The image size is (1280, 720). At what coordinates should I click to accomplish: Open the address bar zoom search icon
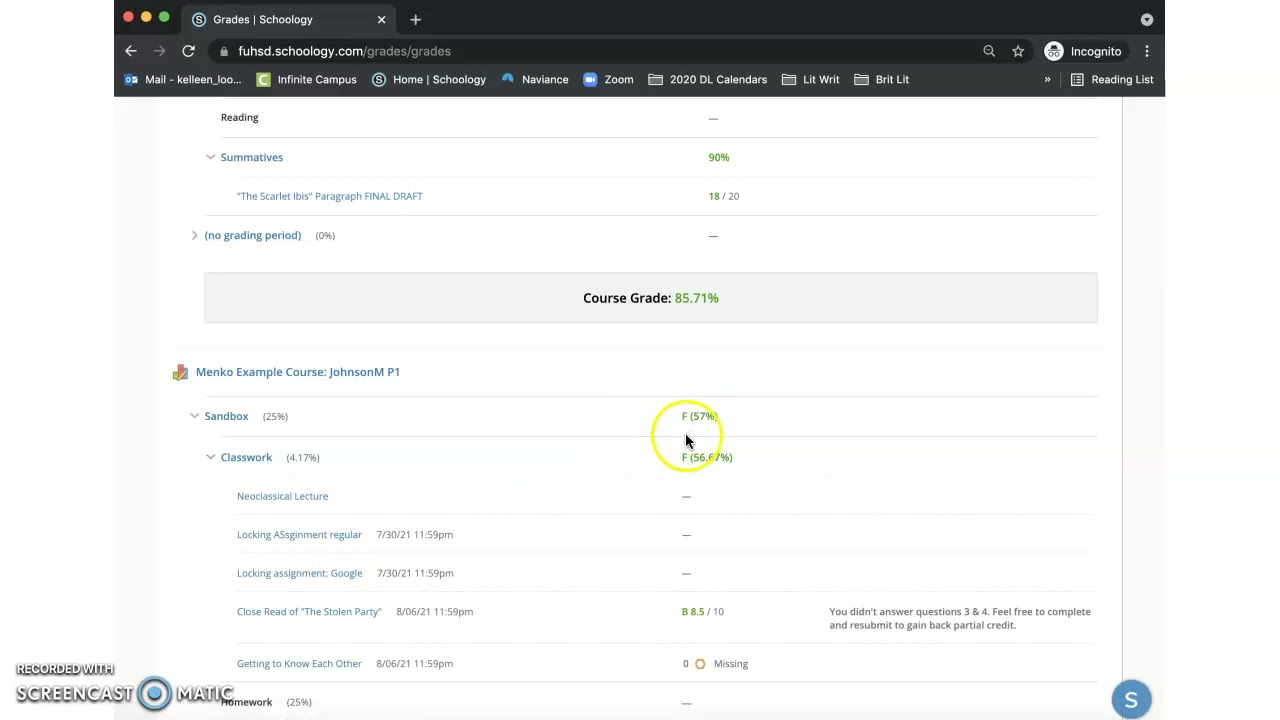(989, 51)
